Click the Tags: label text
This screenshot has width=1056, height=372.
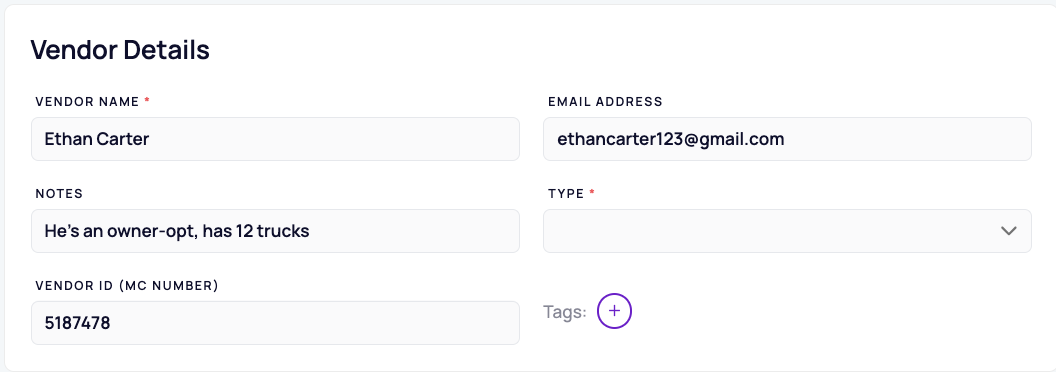click(565, 312)
